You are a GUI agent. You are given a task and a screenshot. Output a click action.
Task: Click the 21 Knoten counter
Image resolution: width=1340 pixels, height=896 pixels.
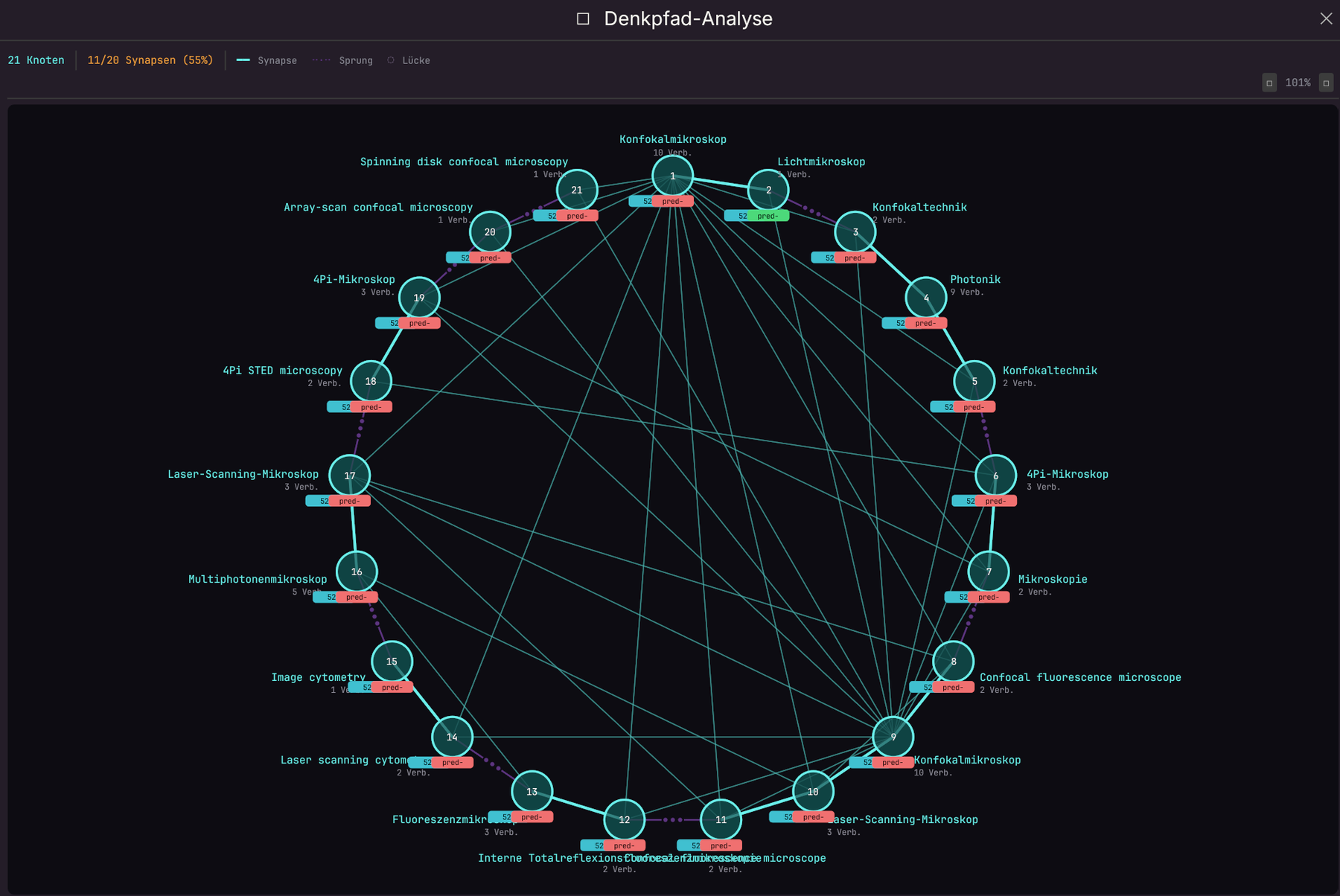click(x=36, y=60)
